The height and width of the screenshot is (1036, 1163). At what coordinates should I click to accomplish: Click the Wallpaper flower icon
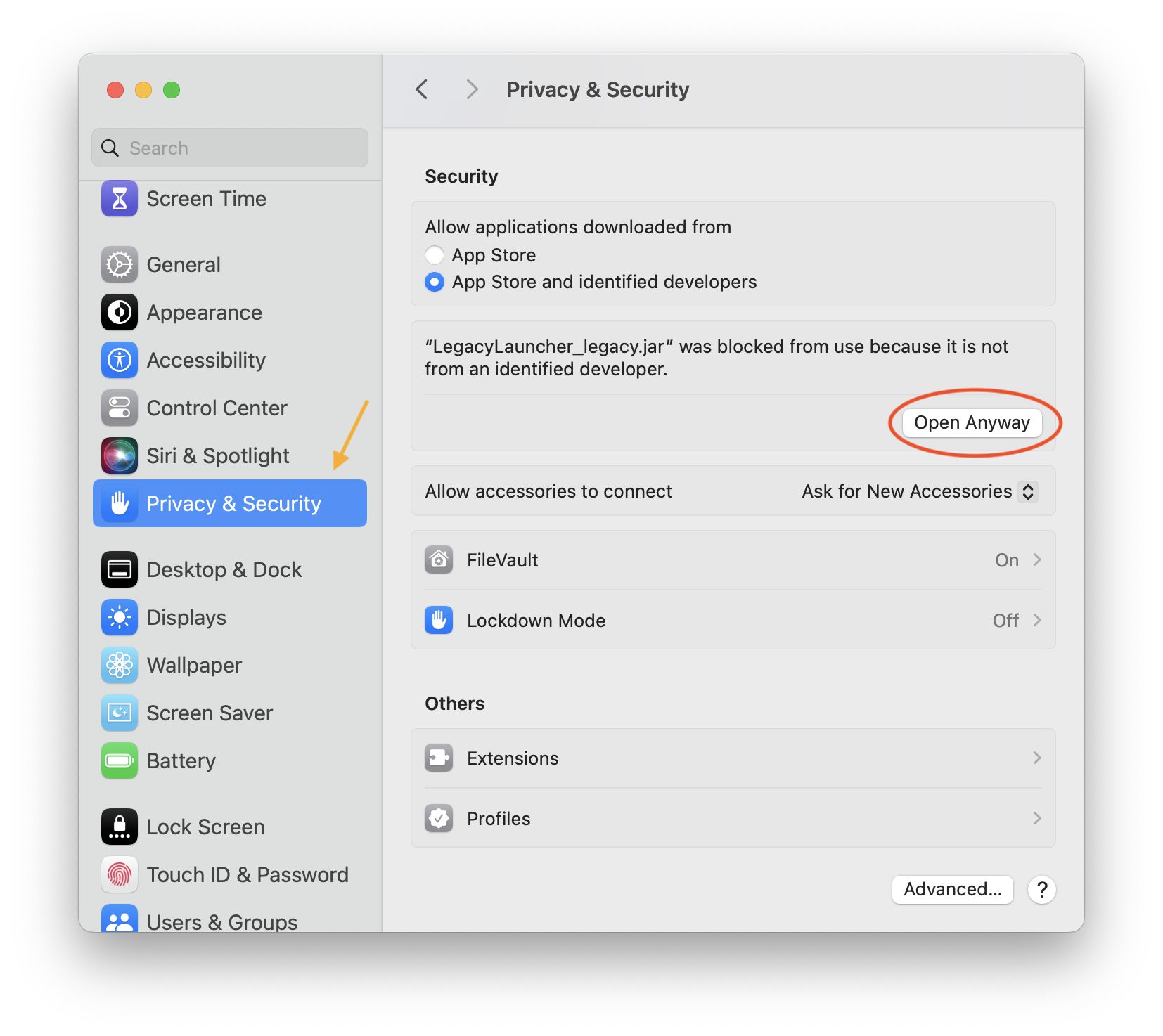(x=120, y=665)
